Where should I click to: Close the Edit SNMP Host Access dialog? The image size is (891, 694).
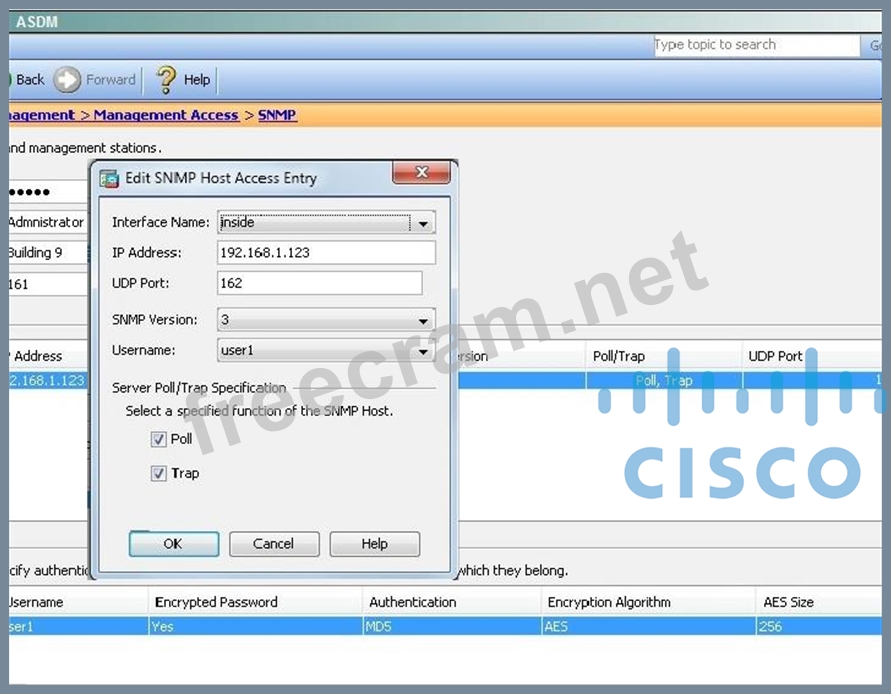[421, 173]
